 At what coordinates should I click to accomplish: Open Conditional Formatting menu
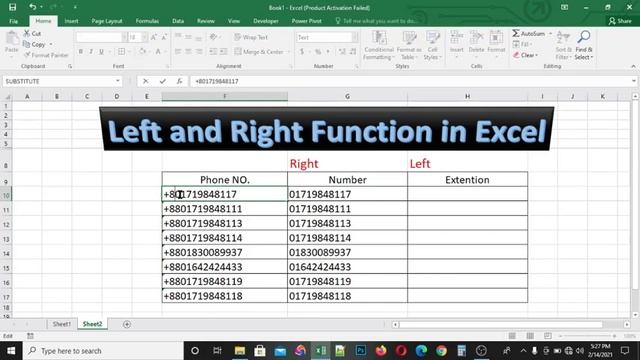[x=379, y=45]
